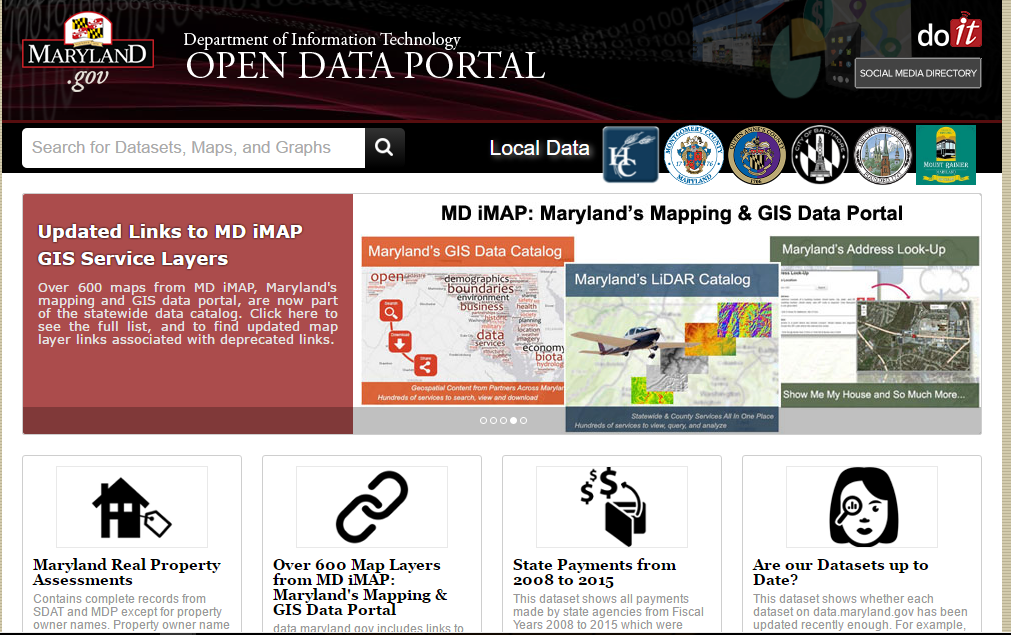Click 'Updated Links to MD iMAP' heading

170,245
